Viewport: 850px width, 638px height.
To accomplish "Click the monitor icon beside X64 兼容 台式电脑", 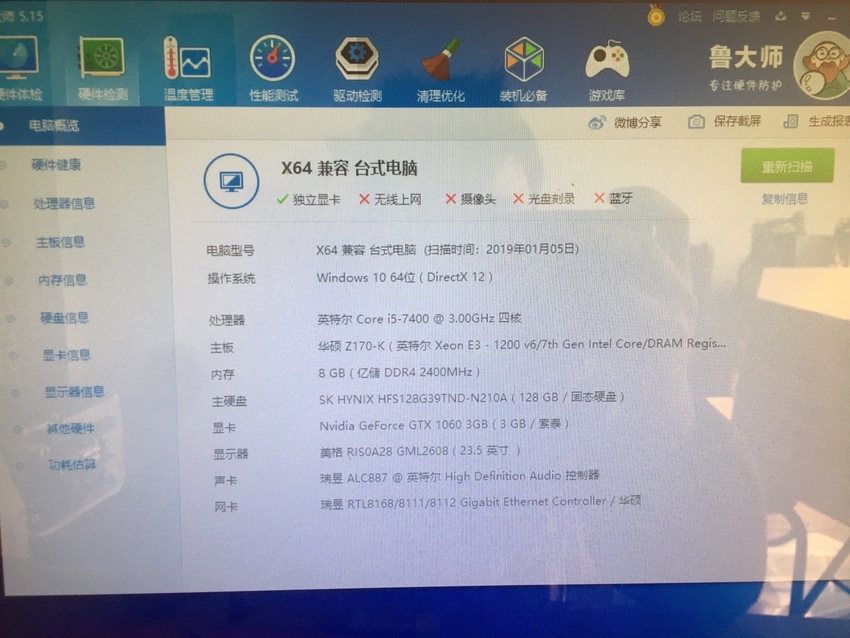I will click(231, 182).
